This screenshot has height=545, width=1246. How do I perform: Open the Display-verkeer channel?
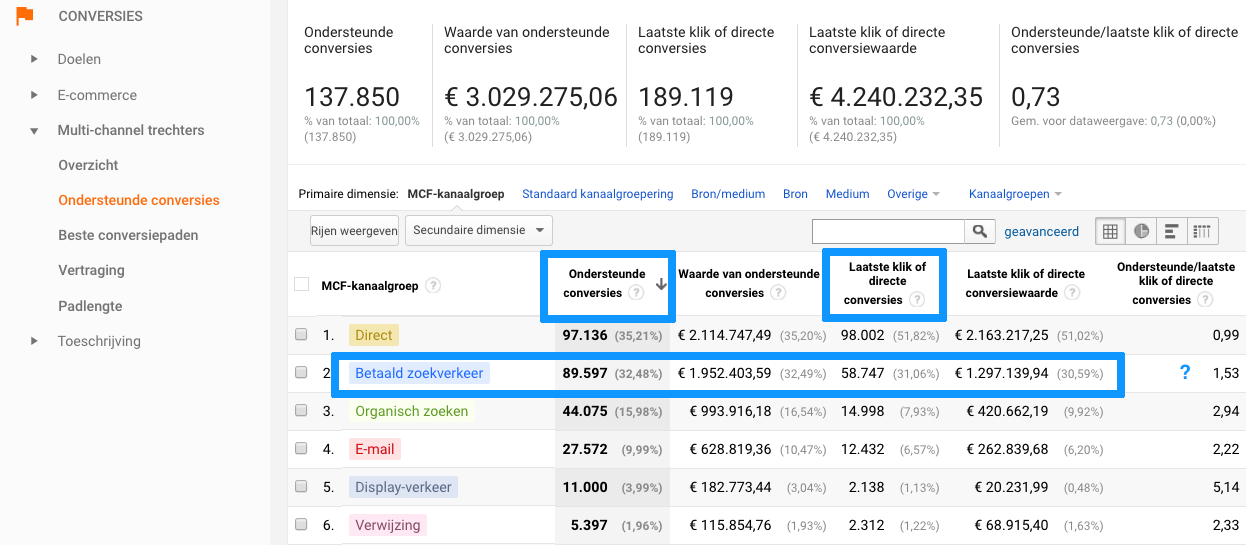coord(404,487)
